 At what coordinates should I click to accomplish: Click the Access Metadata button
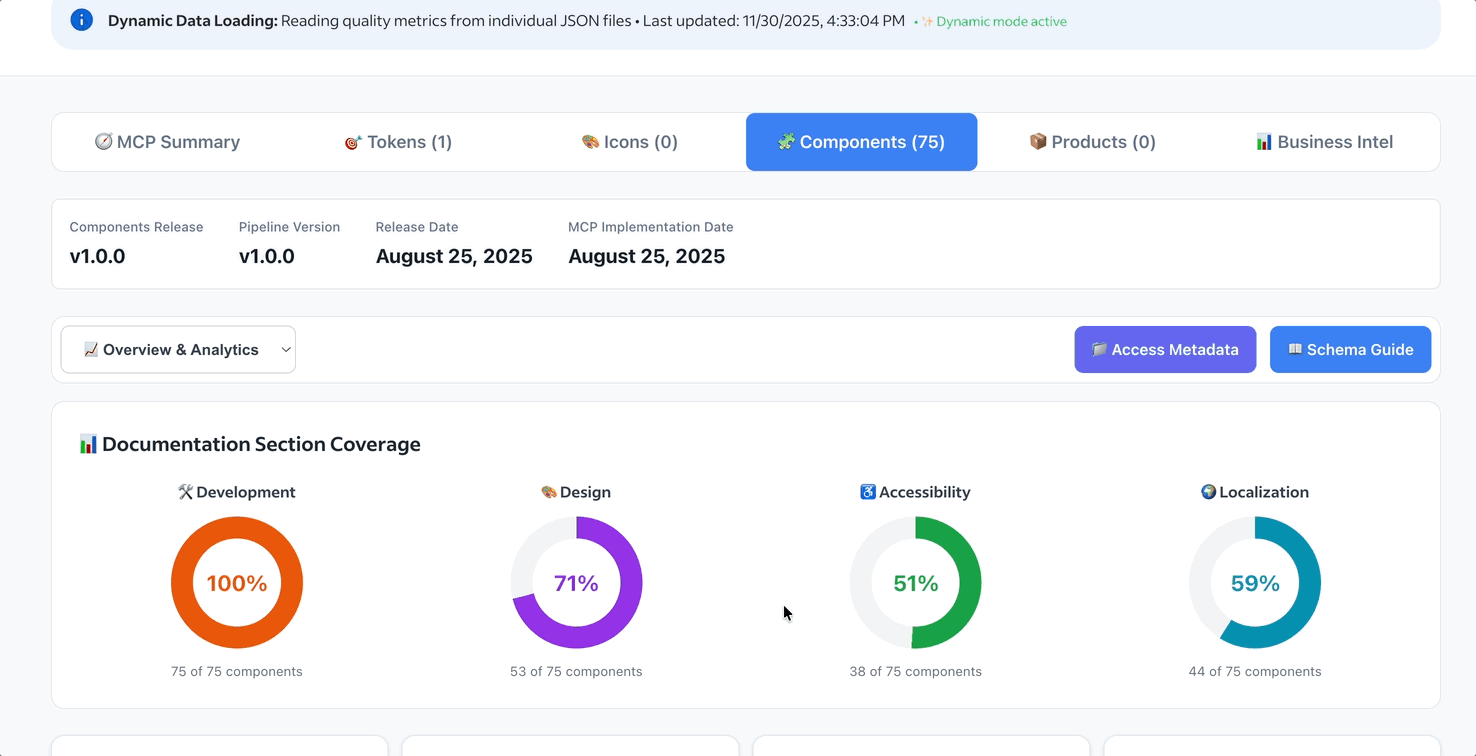(x=1165, y=349)
